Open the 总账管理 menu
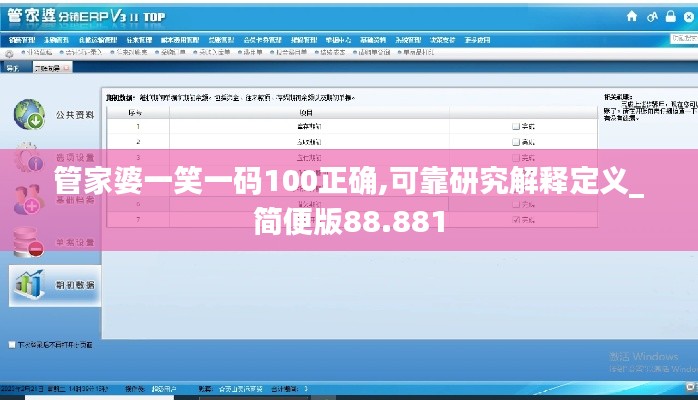Image resolution: width=698 pixels, height=400 pixels. coord(221,40)
